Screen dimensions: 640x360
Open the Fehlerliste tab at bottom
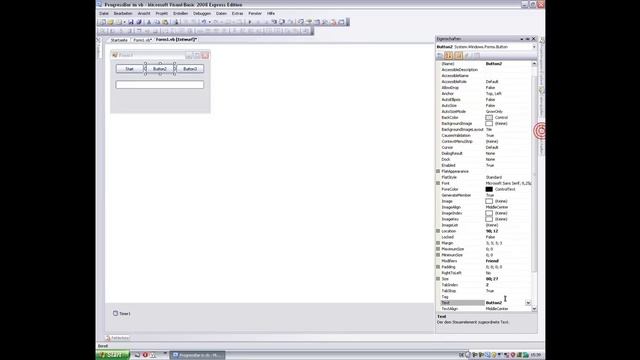pyautogui.click(x=118, y=338)
